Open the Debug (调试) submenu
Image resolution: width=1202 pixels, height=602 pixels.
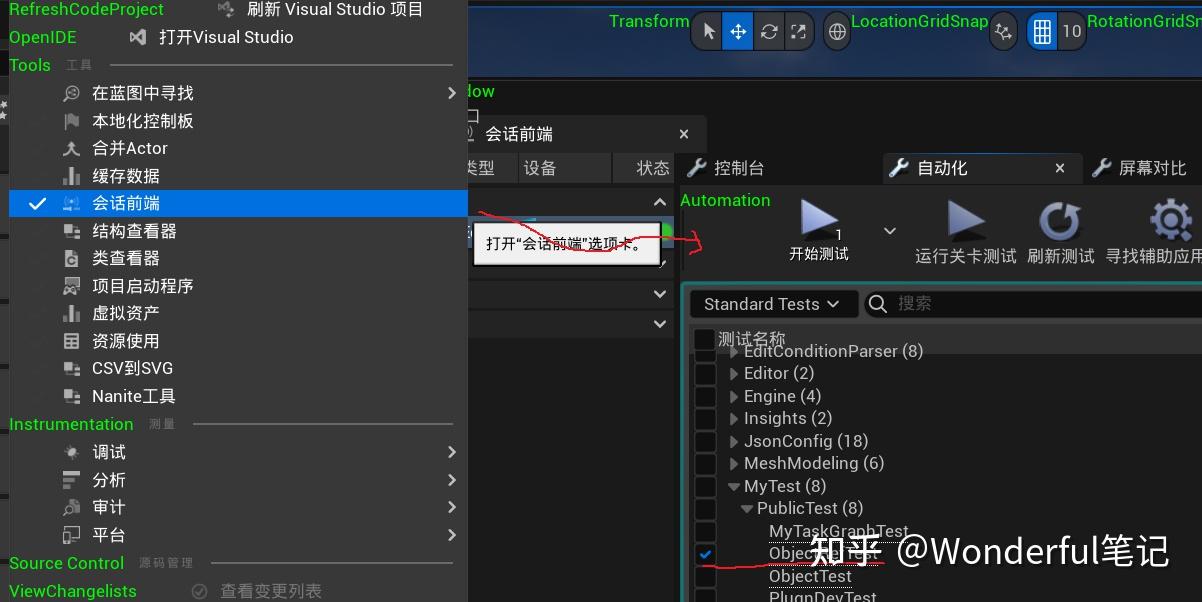pyautogui.click(x=238, y=452)
